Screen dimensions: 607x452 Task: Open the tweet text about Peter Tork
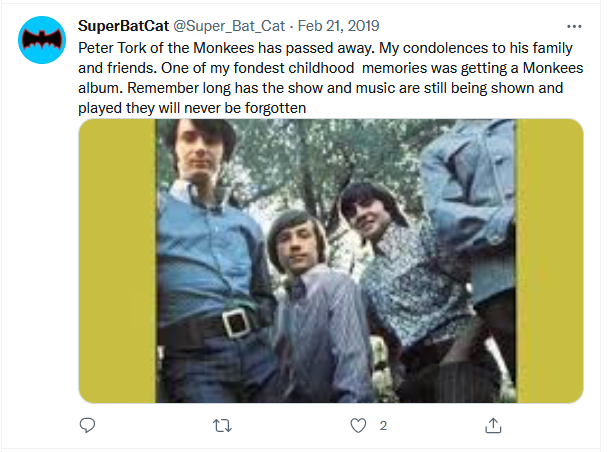331,78
